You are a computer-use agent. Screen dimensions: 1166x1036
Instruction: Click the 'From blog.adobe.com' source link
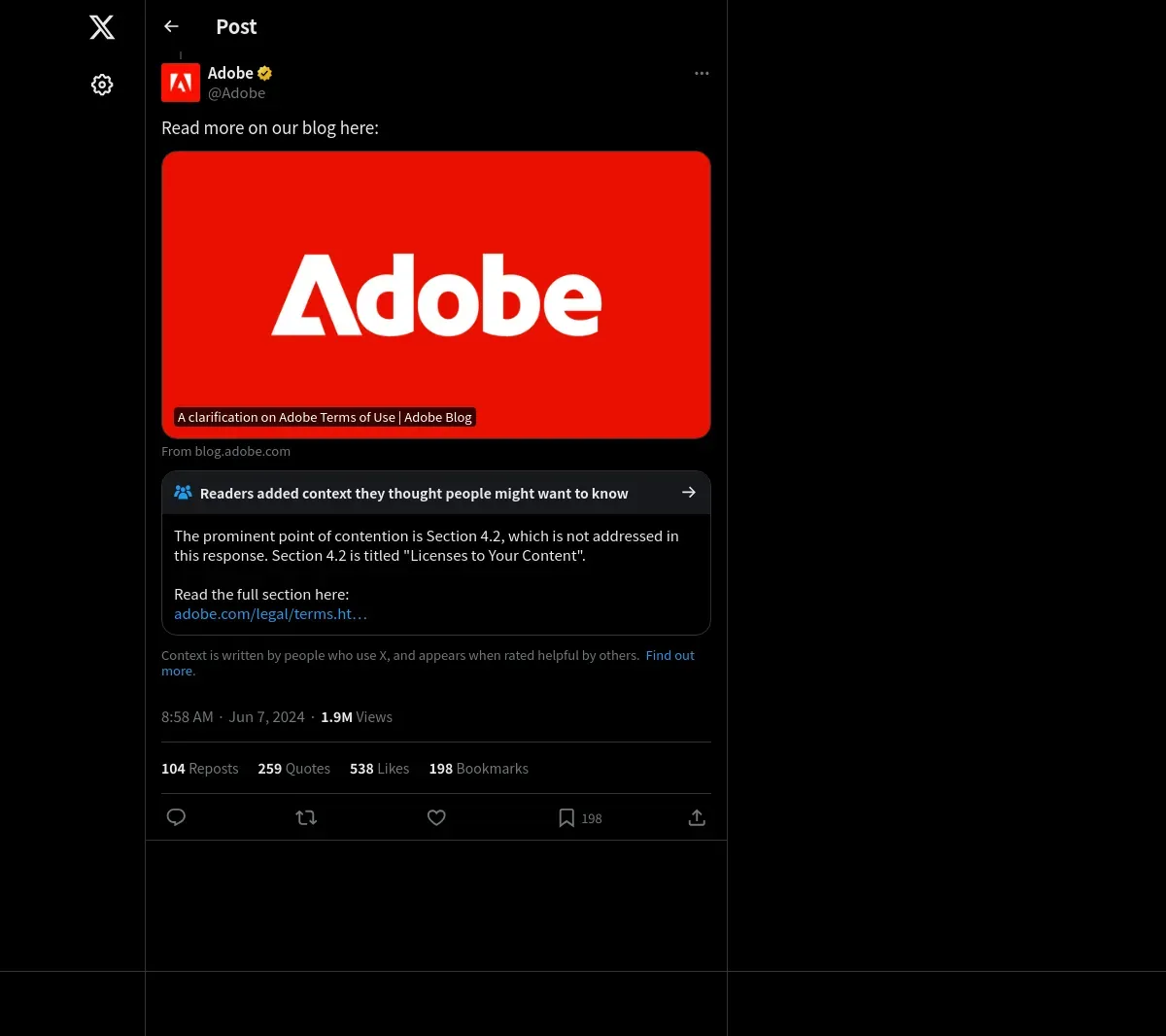click(225, 451)
